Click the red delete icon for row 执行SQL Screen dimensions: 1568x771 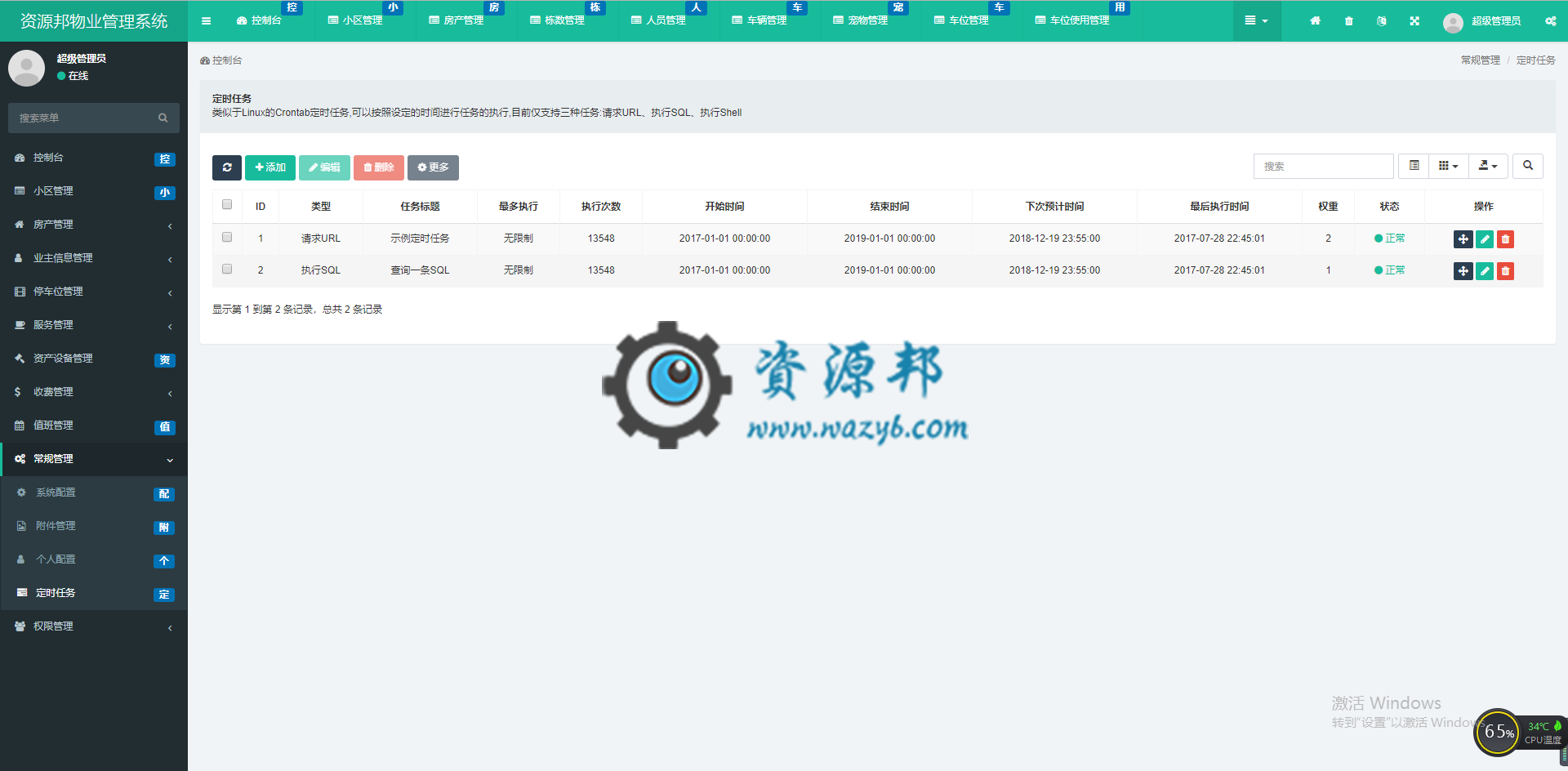(x=1505, y=270)
